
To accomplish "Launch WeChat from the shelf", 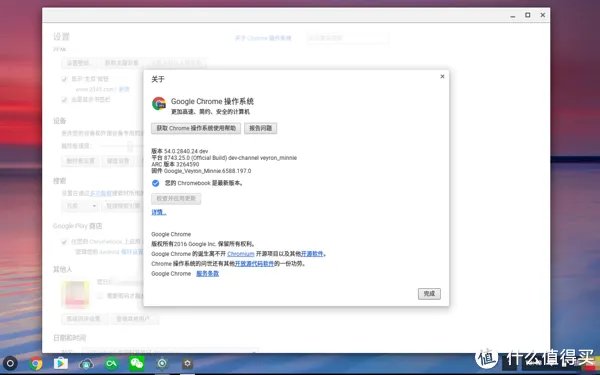I will (137, 363).
